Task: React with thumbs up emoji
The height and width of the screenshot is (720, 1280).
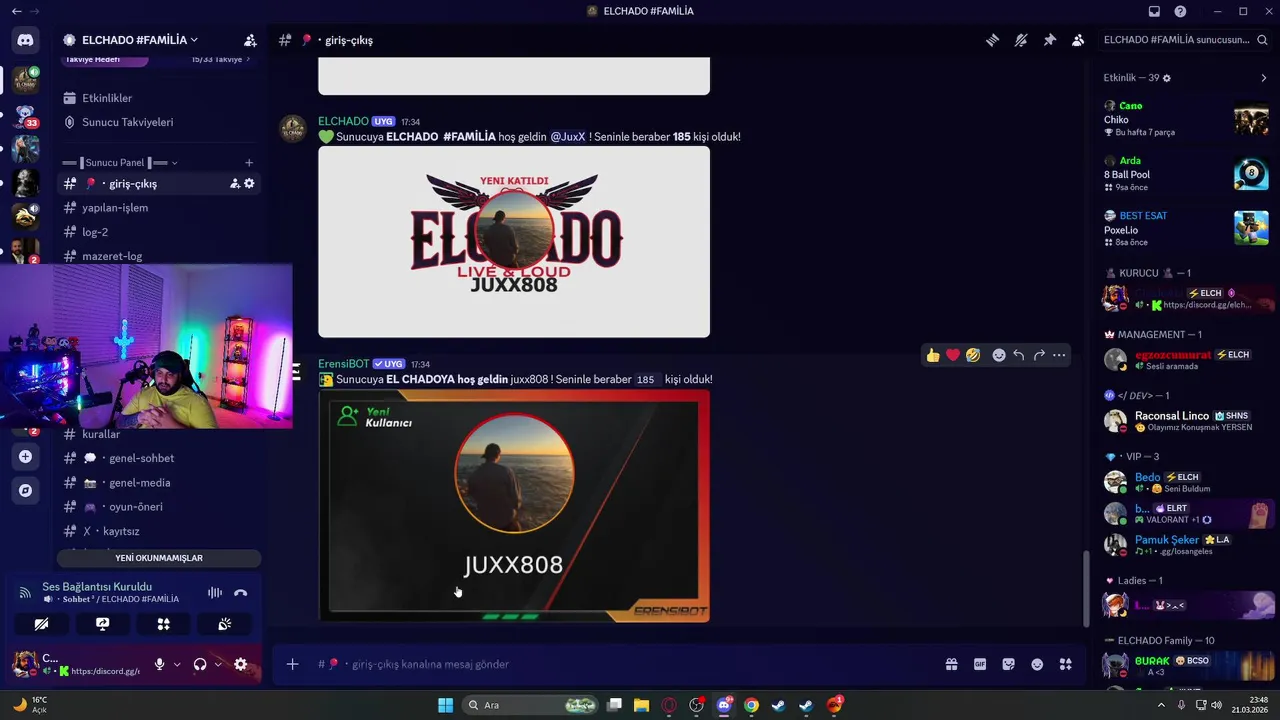Action: pos(933,355)
